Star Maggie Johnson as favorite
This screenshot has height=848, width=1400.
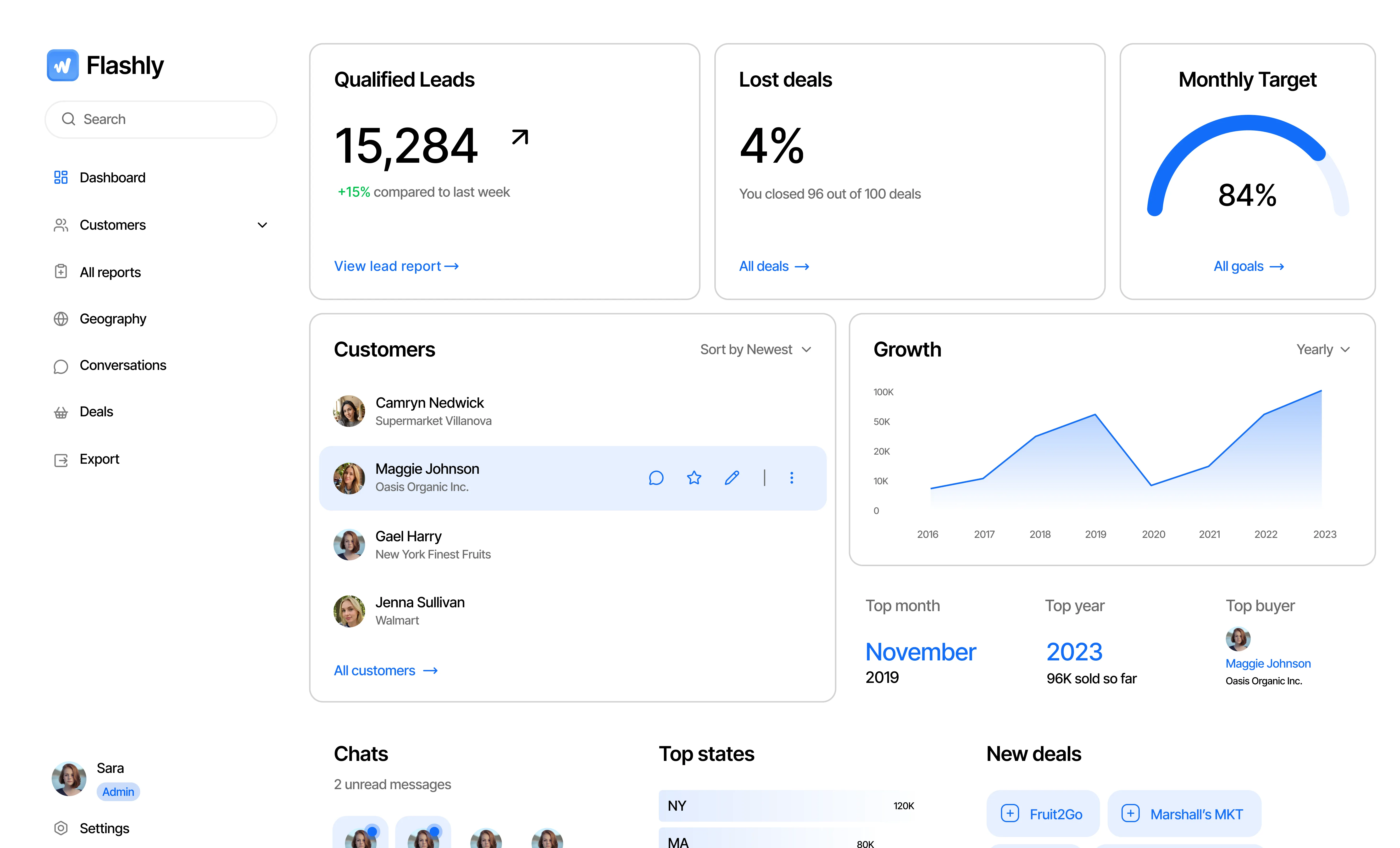coord(694,478)
